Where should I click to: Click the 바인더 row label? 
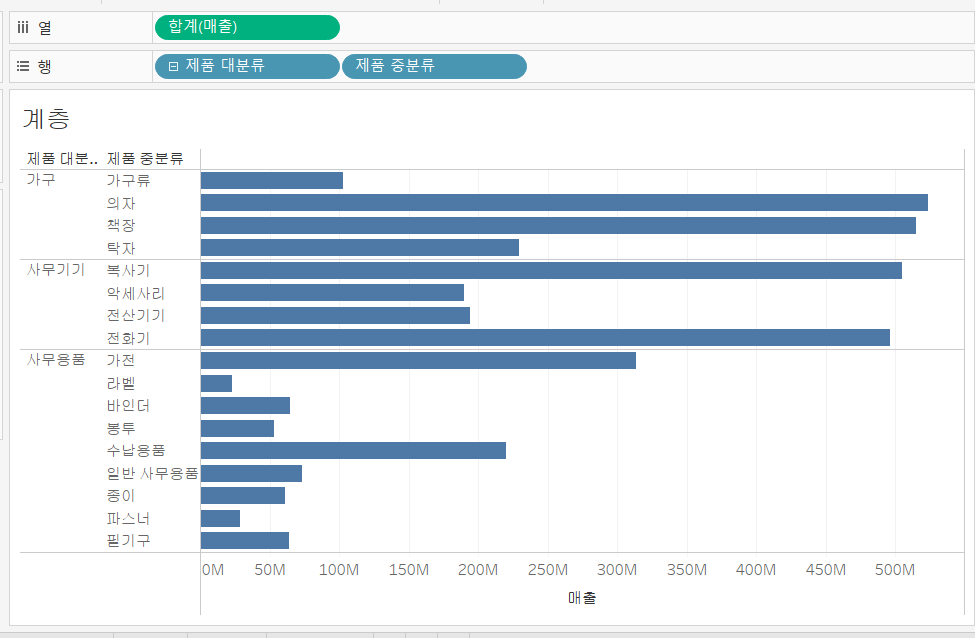click(x=128, y=405)
